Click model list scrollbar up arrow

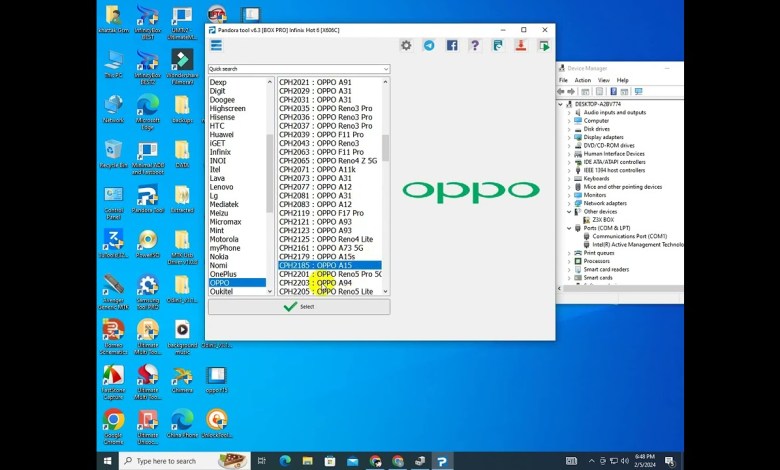(x=386, y=82)
